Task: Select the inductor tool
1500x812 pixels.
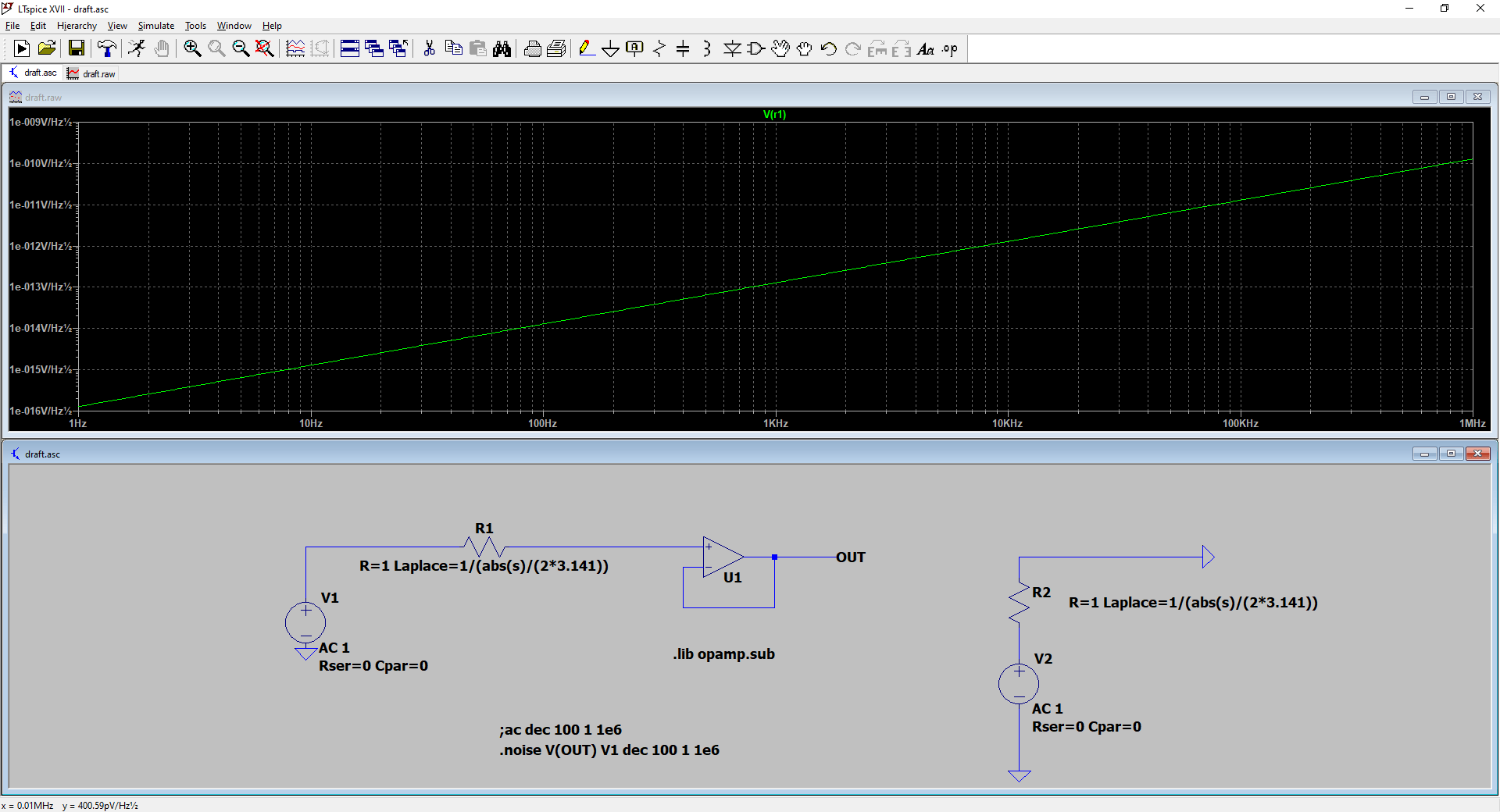Action: [707, 48]
